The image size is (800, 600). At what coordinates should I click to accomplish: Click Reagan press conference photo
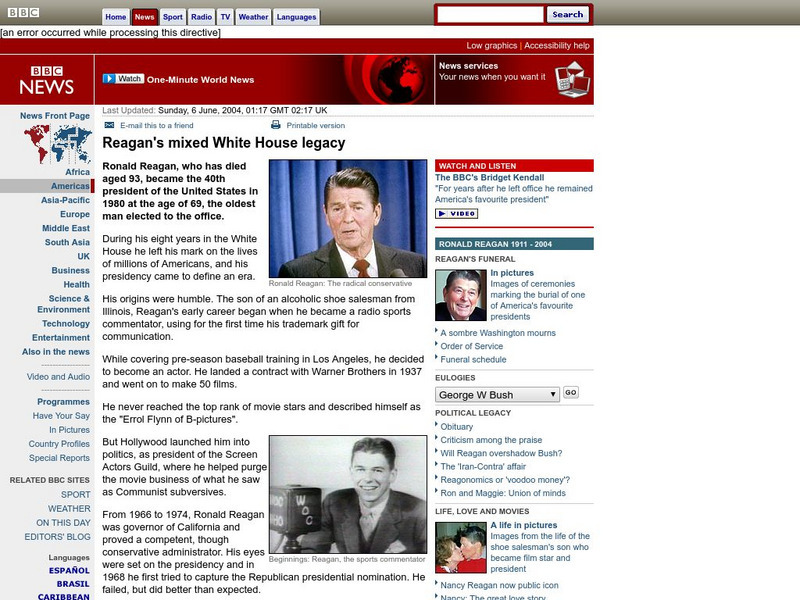348,218
